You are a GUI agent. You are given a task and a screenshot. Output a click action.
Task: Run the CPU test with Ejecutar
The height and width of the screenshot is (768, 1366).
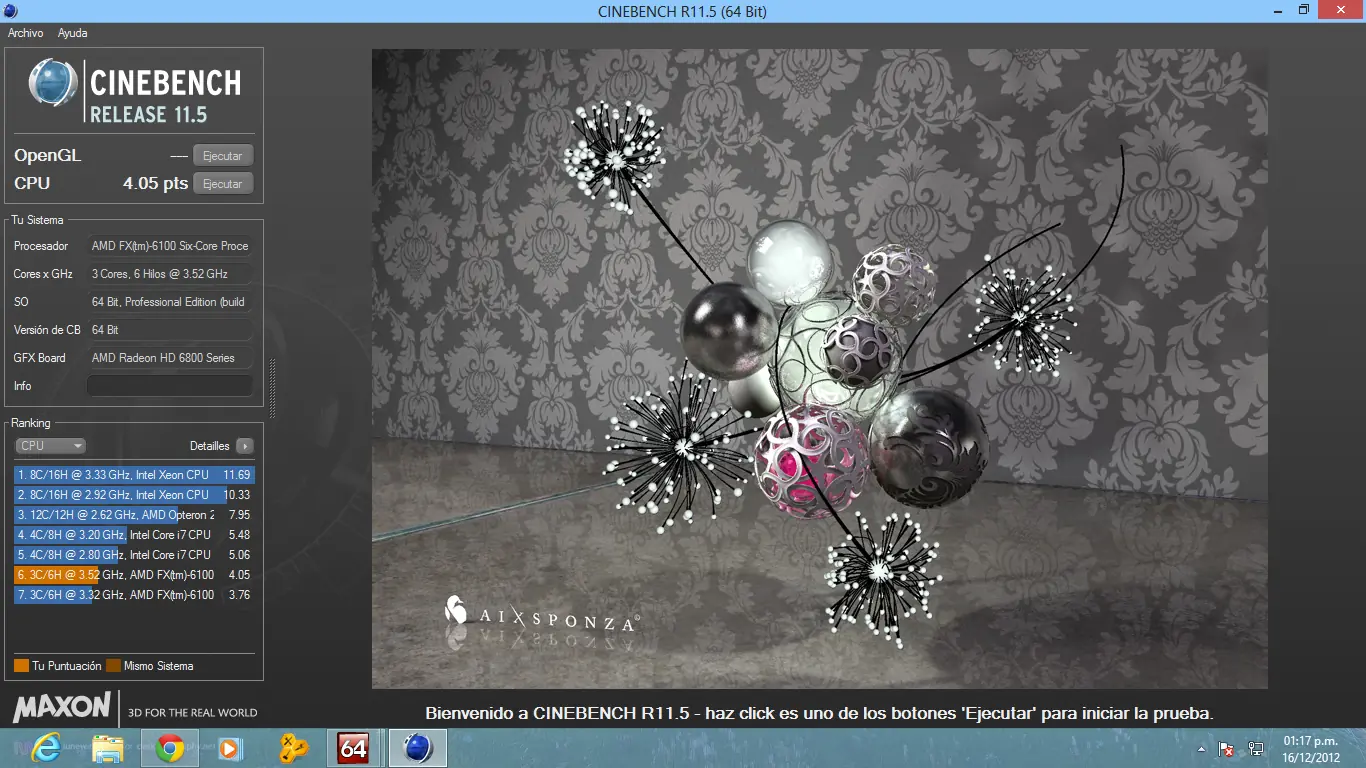point(223,184)
